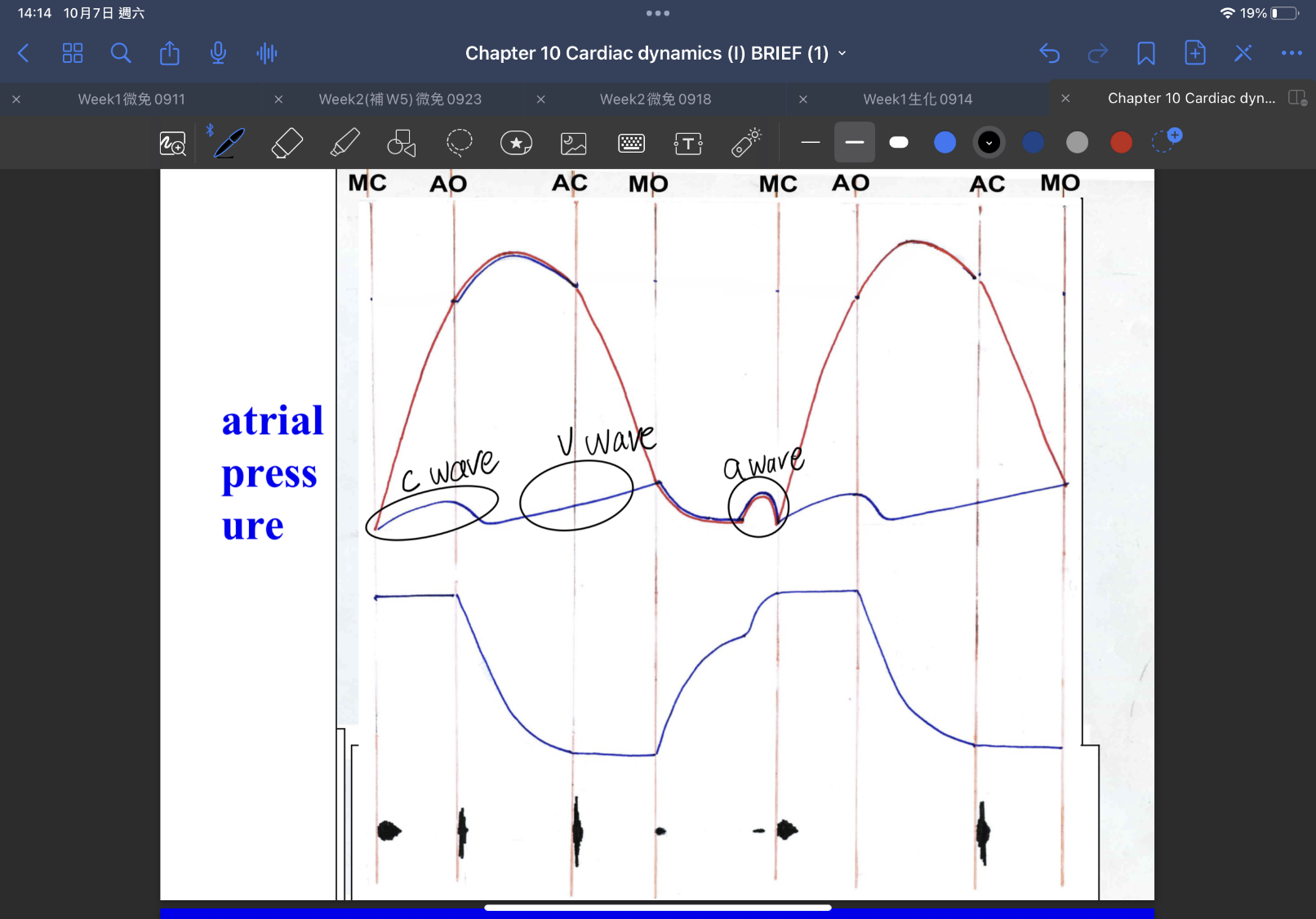1316x919 pixels.
Task: Select the thickest stroke width
Action: coord(899,143)
